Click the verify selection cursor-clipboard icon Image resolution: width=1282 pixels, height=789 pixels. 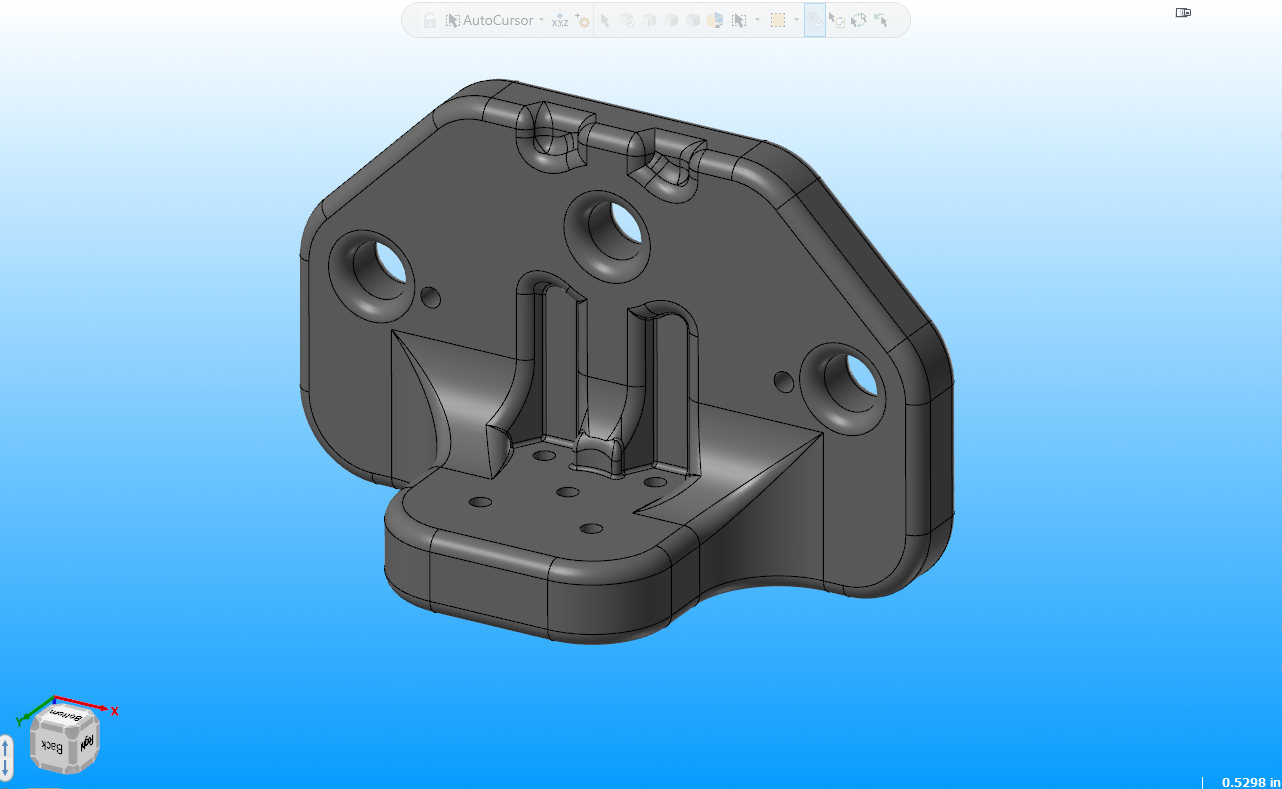pyautogui.click(x=837, y=20)
